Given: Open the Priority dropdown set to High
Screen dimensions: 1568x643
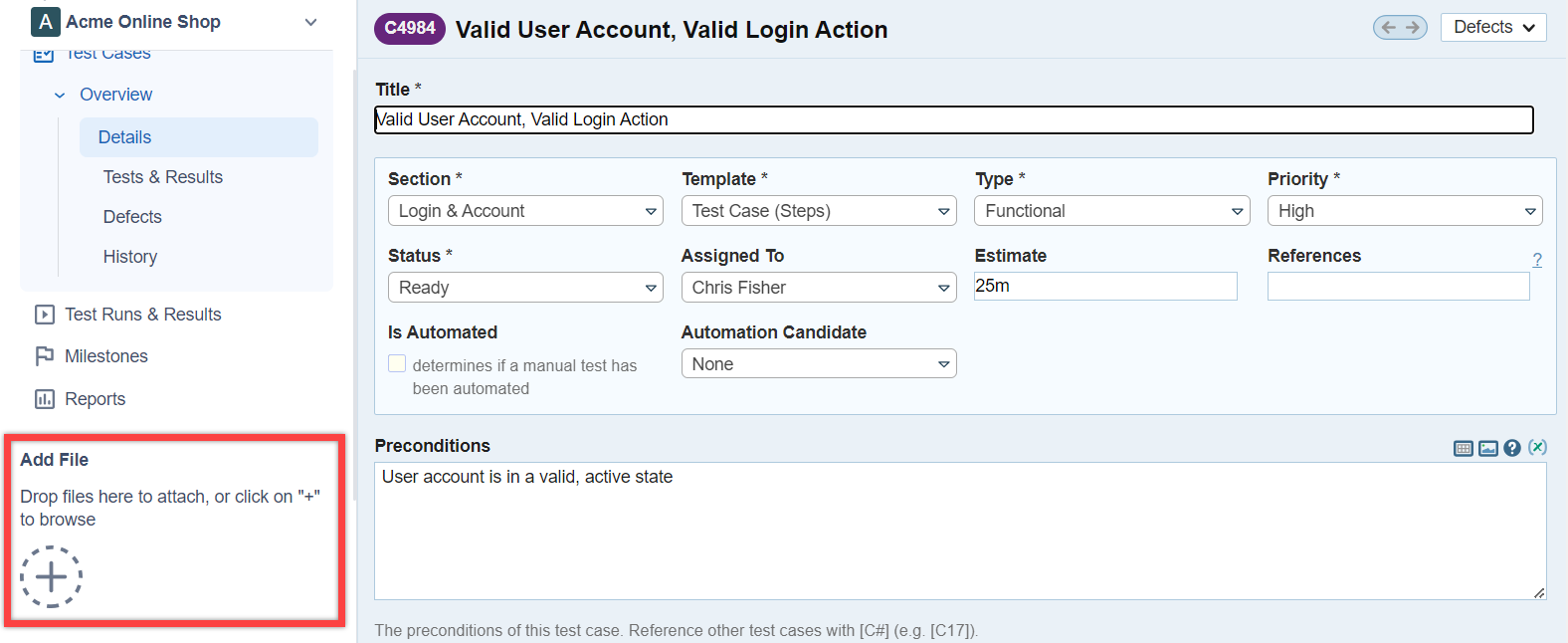Looking at the screenshot, I should click(x=1404, y=211).
